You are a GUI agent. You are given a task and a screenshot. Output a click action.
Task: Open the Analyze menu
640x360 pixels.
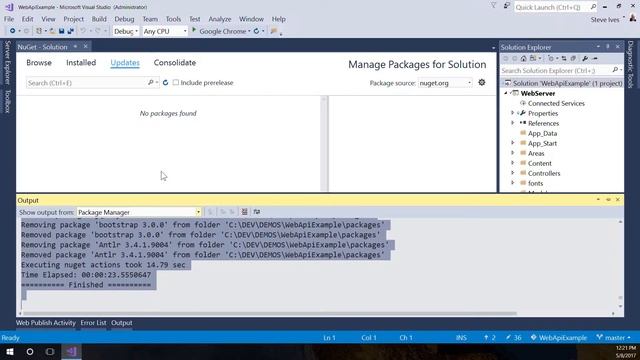click(x=220, y=19)
